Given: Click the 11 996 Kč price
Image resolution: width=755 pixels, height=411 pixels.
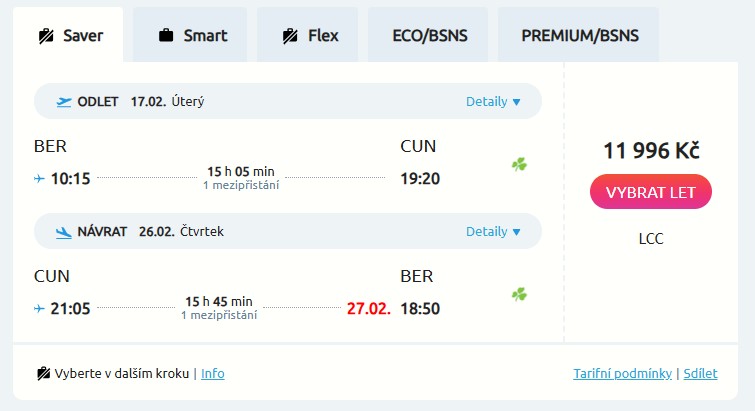Looking at the screenshot, I should (x=651, y=150).
